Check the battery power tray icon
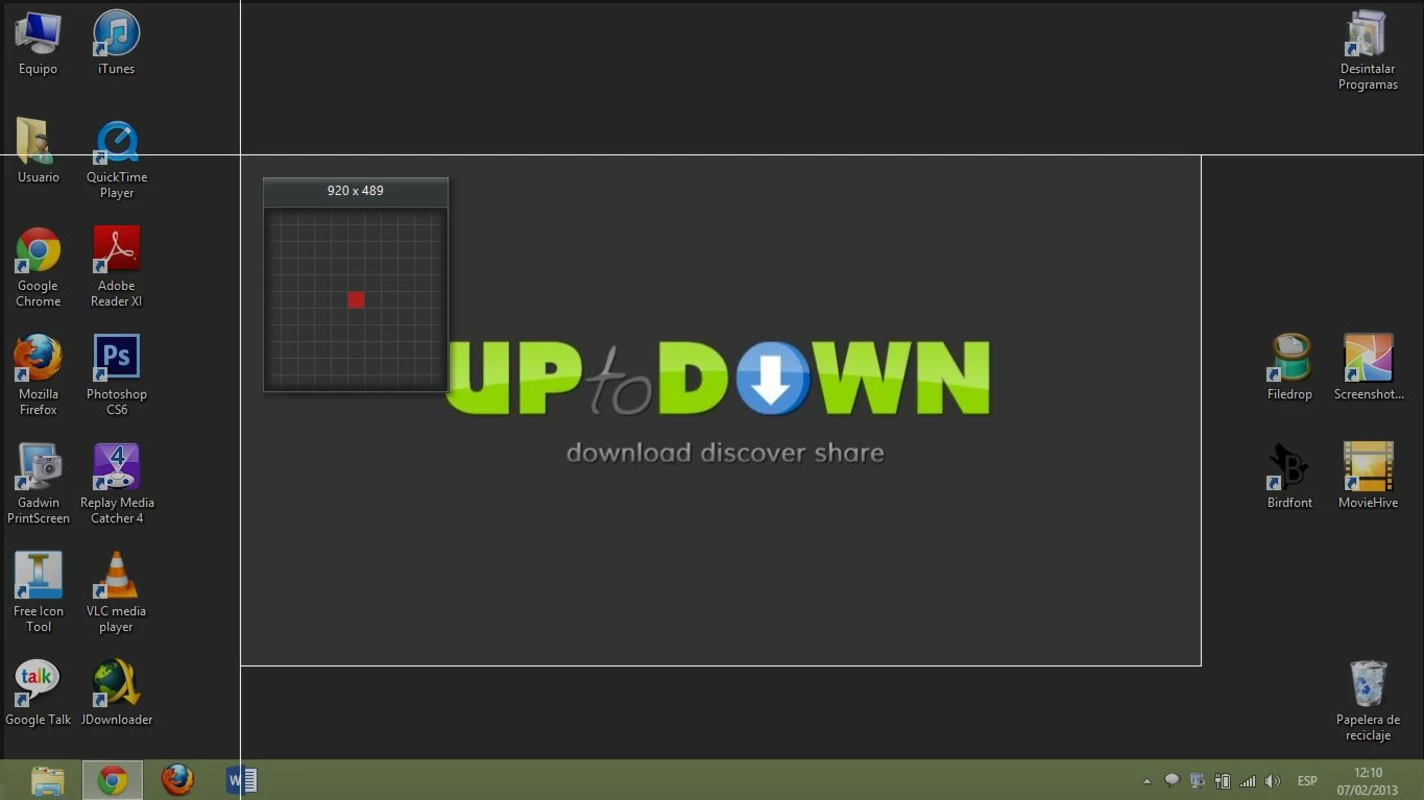The image size is (1424, 800). pyautogui.click(x=1222, y=781)
